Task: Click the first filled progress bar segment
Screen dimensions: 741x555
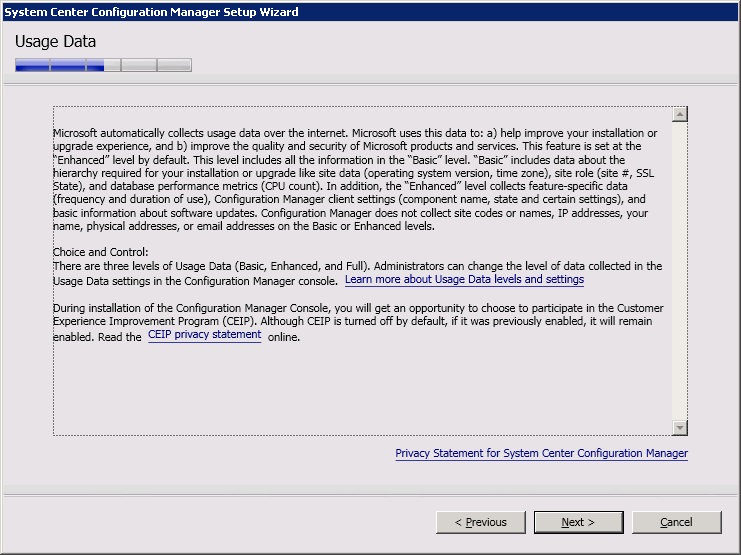Action: pyautogui.click(x=32, y=66)
